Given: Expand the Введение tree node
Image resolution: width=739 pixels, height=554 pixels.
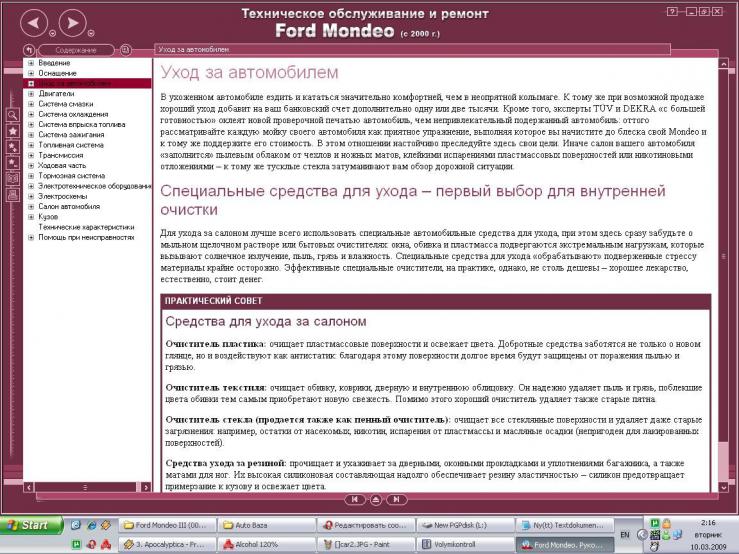Looking at the screenshot, I should pyautogui.click(x=31, y=63).
